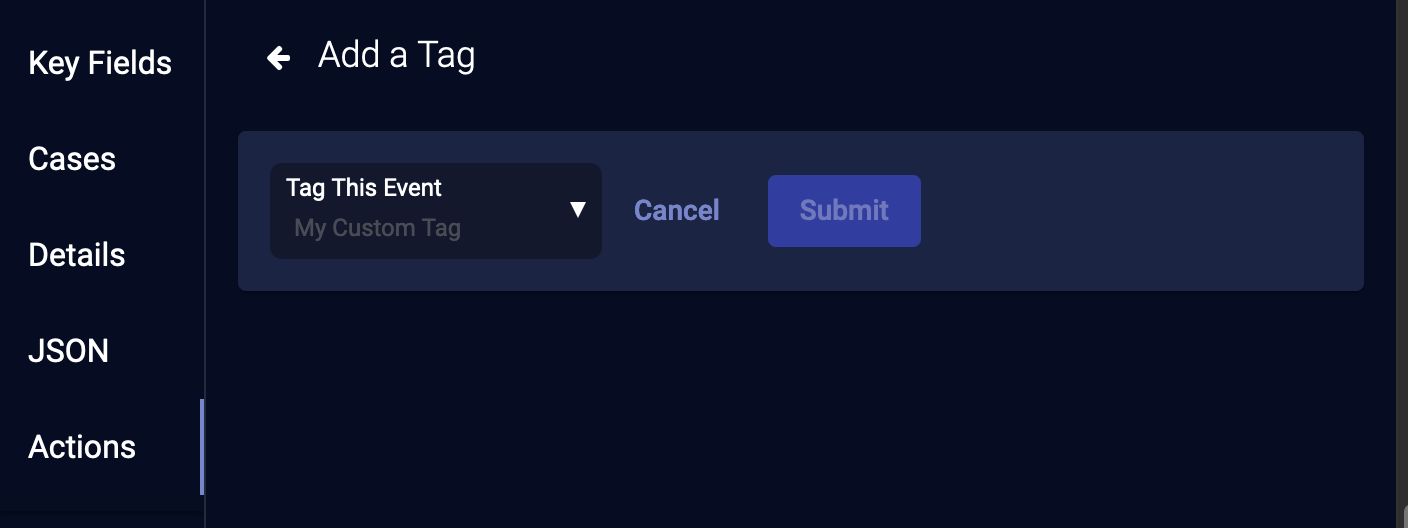This screenshot has width=1408, height=528.
Task: Focus the My Custom Tag placeholder field
Action: (378, 229)
